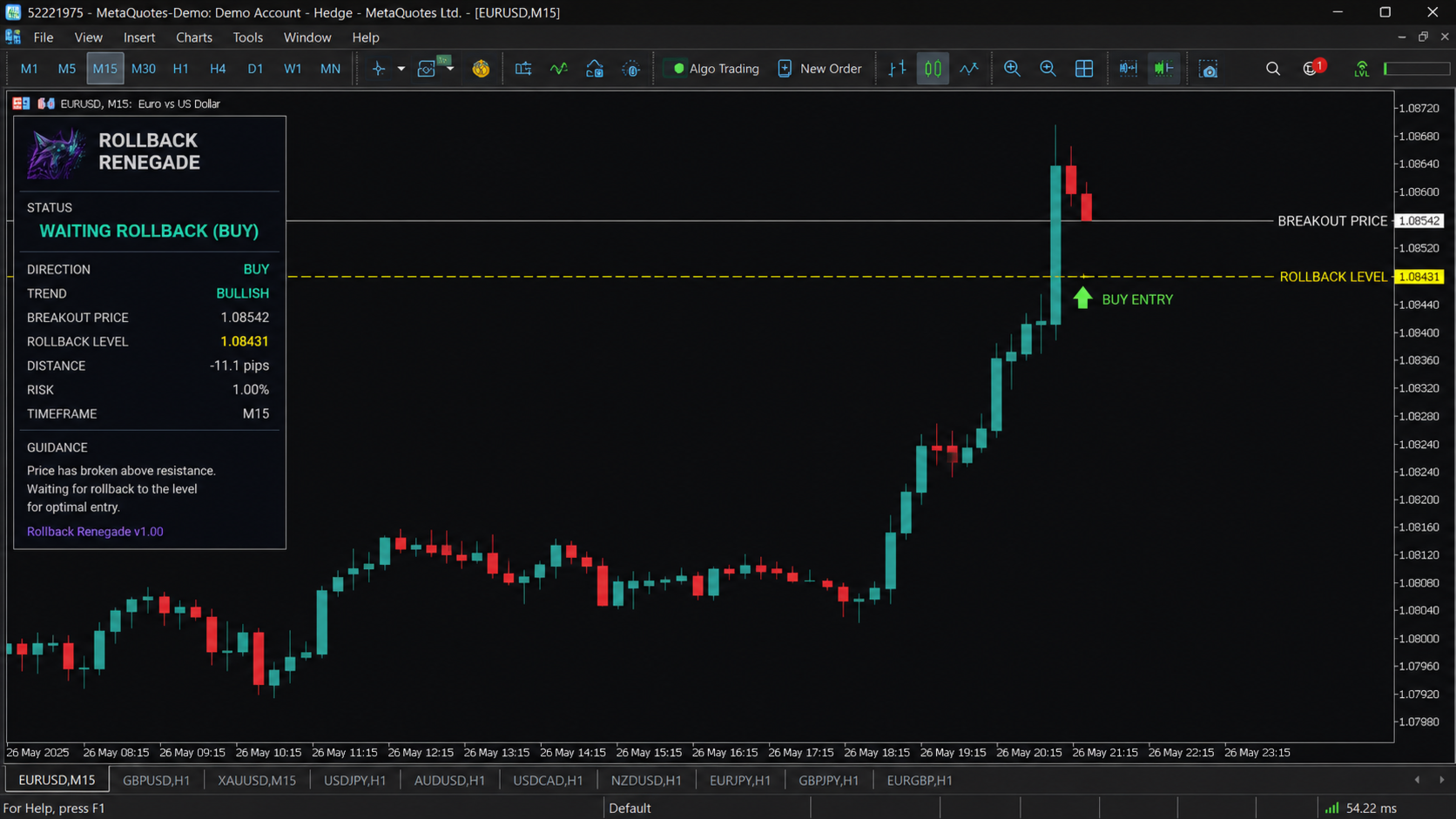Click the green BUY ENTRY arrow marker
The image size is (1456, 819).
(1082, 299)
